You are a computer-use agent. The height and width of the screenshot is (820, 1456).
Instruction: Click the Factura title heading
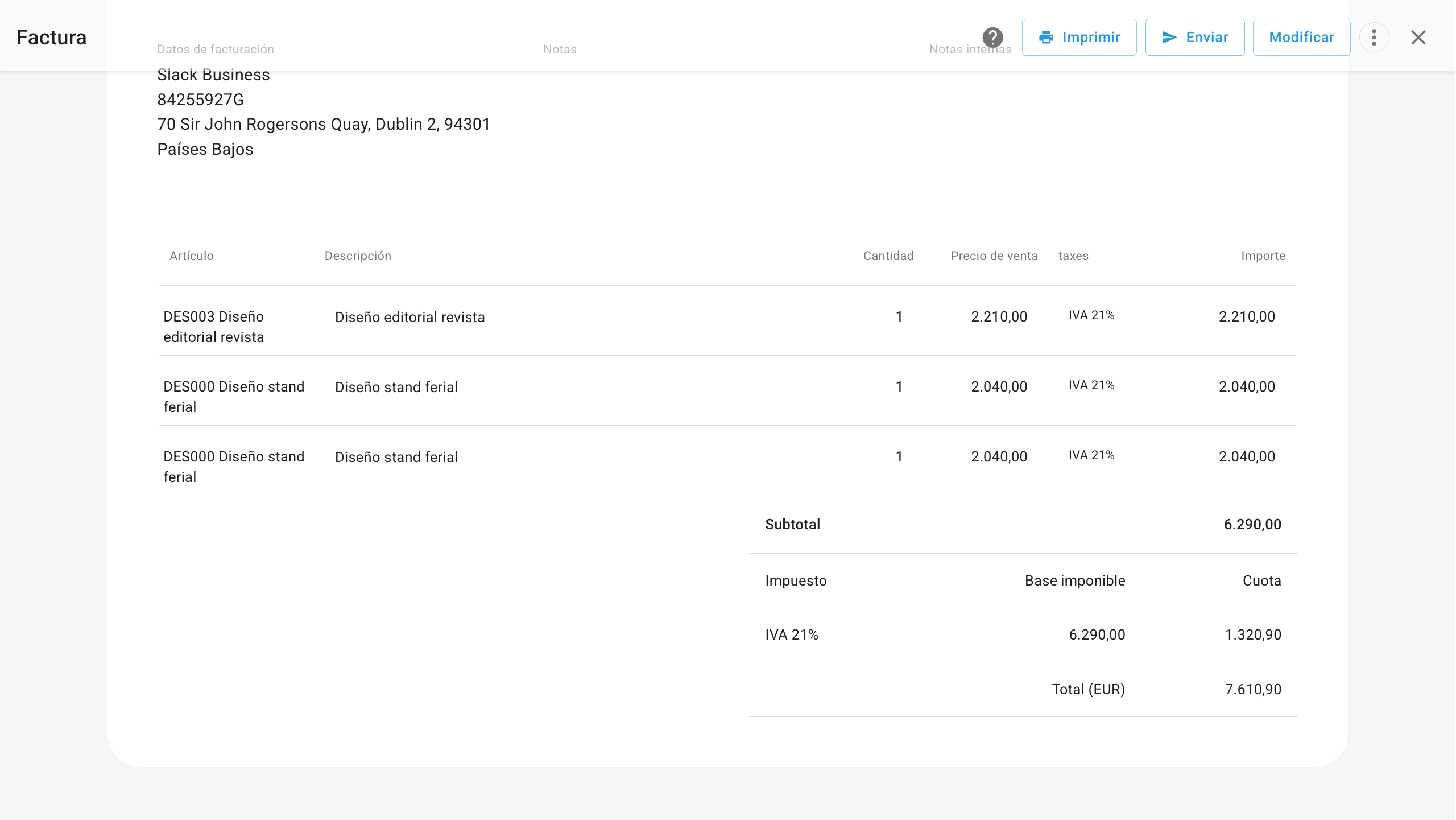(x=51, y=38)
